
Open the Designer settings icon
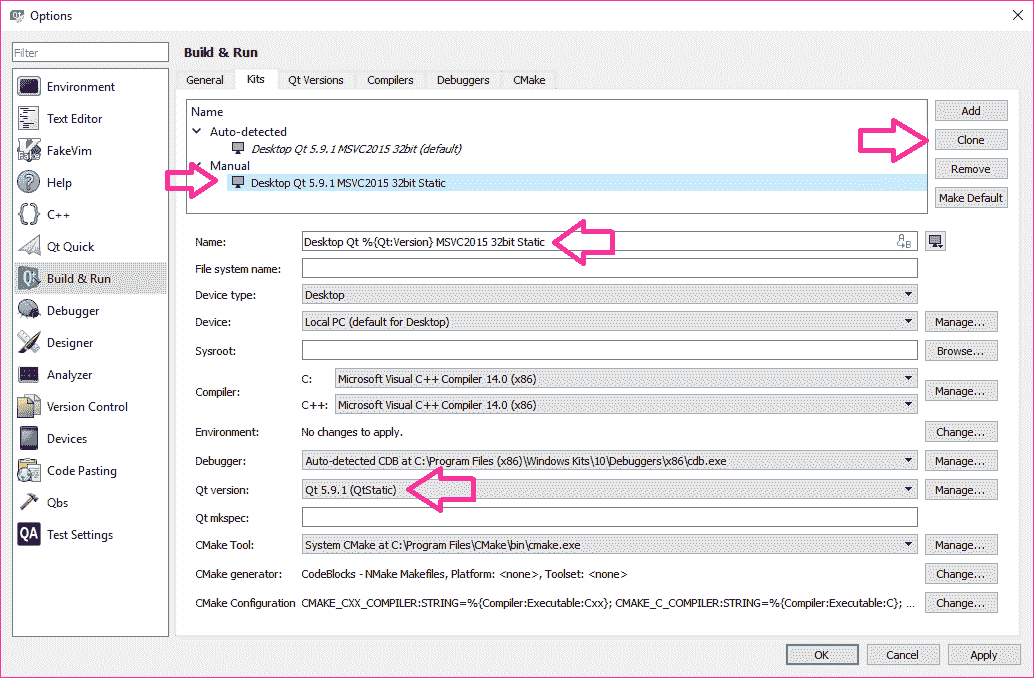point(29,343)
